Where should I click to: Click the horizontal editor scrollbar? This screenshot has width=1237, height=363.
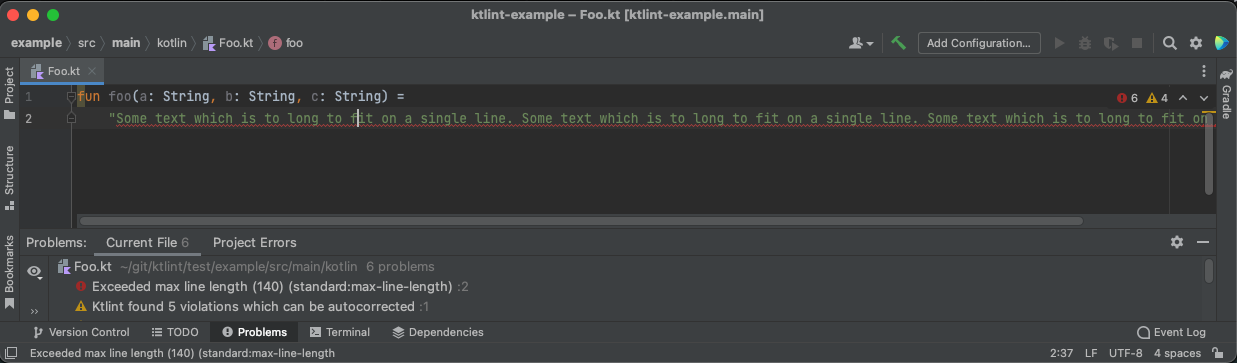coord(581,221)
